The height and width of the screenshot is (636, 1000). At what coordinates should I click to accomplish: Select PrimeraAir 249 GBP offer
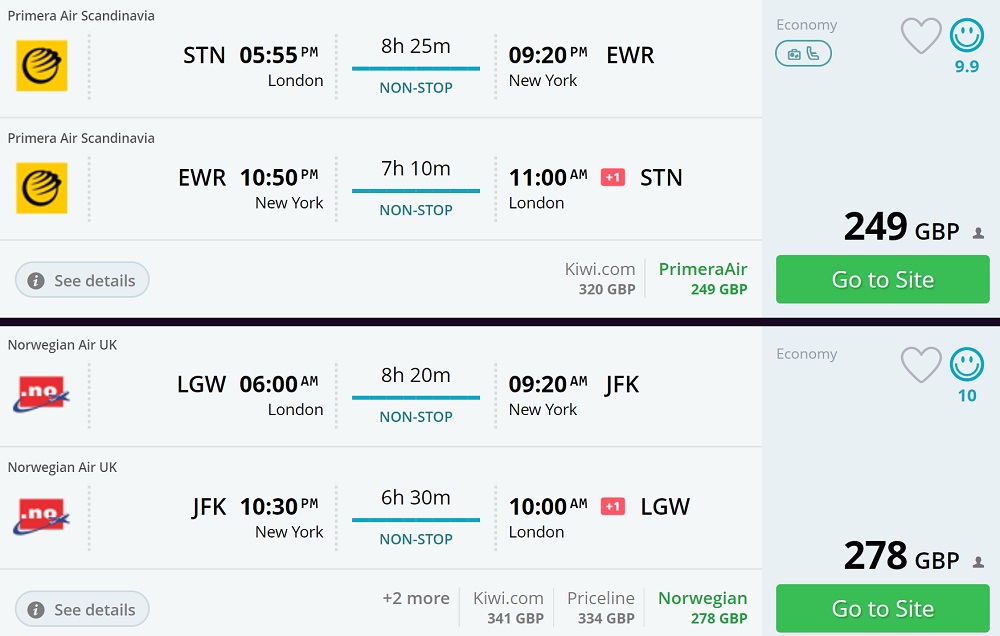click(x=703, y=279)
